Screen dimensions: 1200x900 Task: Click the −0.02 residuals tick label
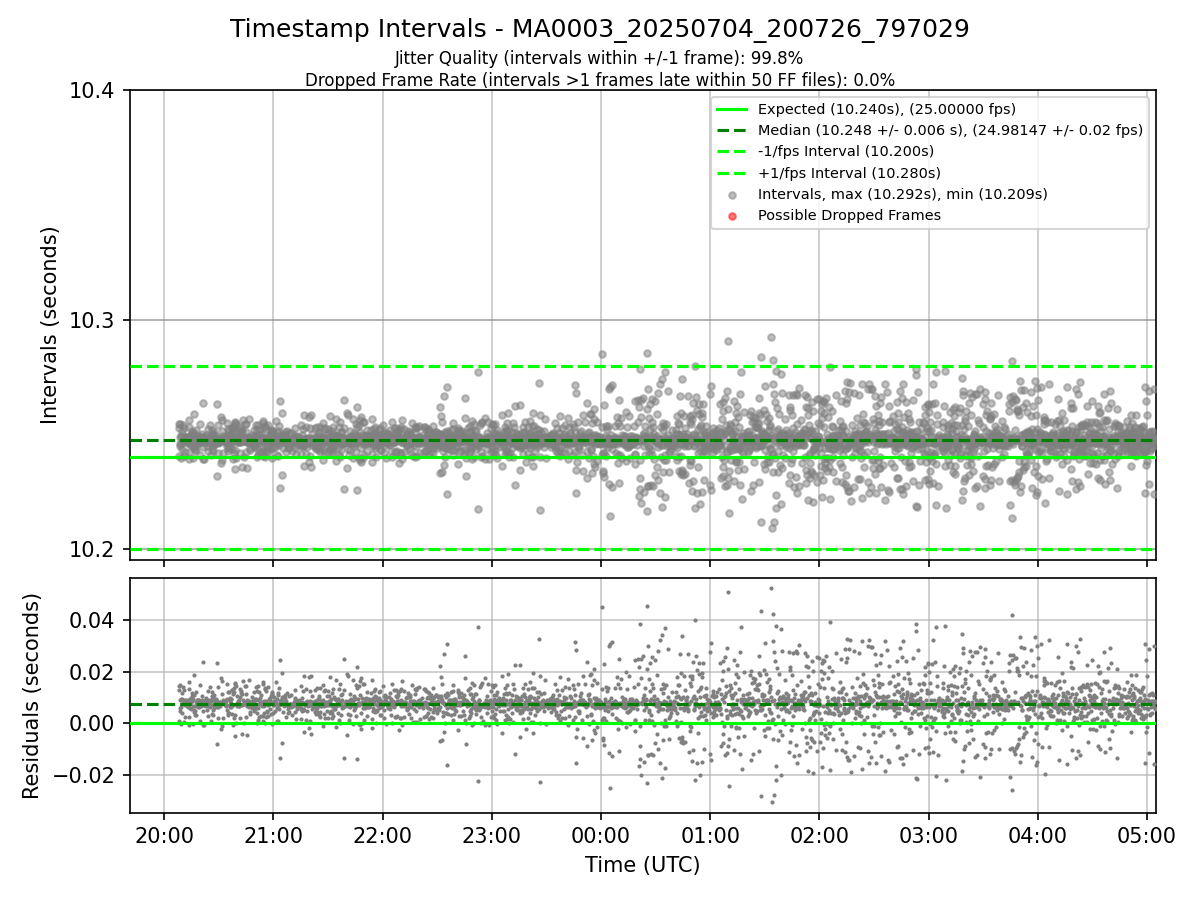[x=85, y=775]
